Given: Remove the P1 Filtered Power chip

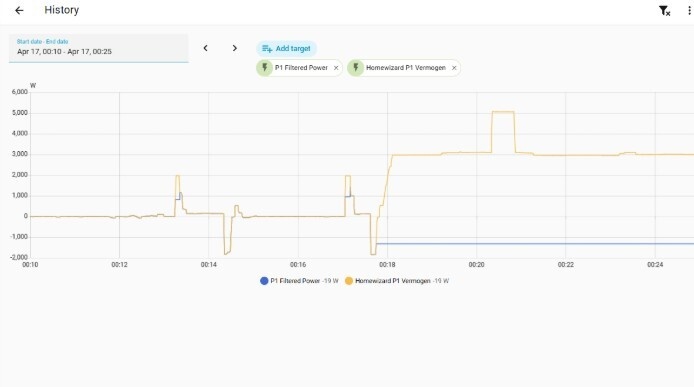Looking at the screenshot, I should tap(336, 68).
